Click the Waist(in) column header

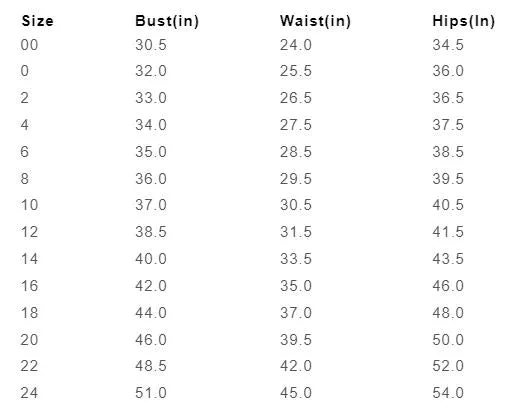tap(315, 21)
